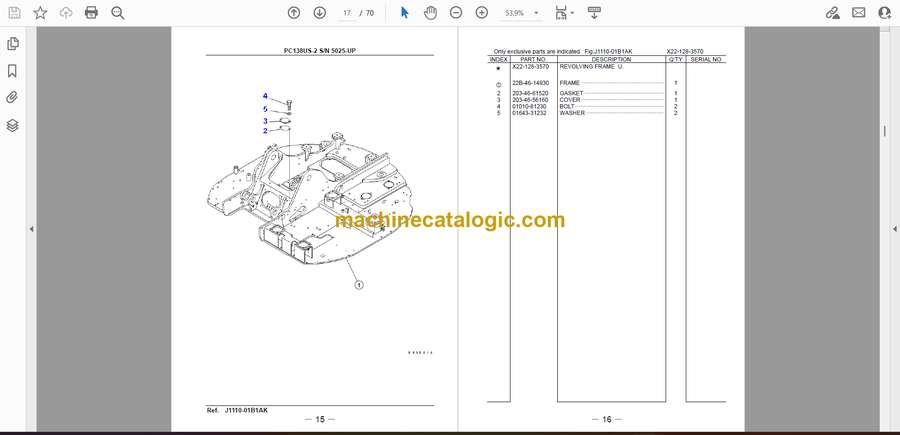Image resolution: width=900 pixels, height=435 pixels.
Task: Go to the previous page
Action: pos(294,13)
